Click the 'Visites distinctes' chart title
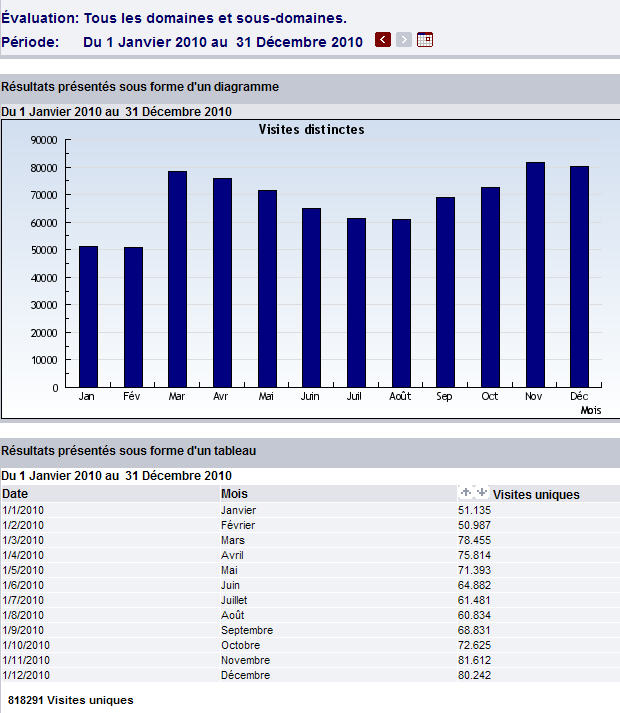 coord(311,130)
